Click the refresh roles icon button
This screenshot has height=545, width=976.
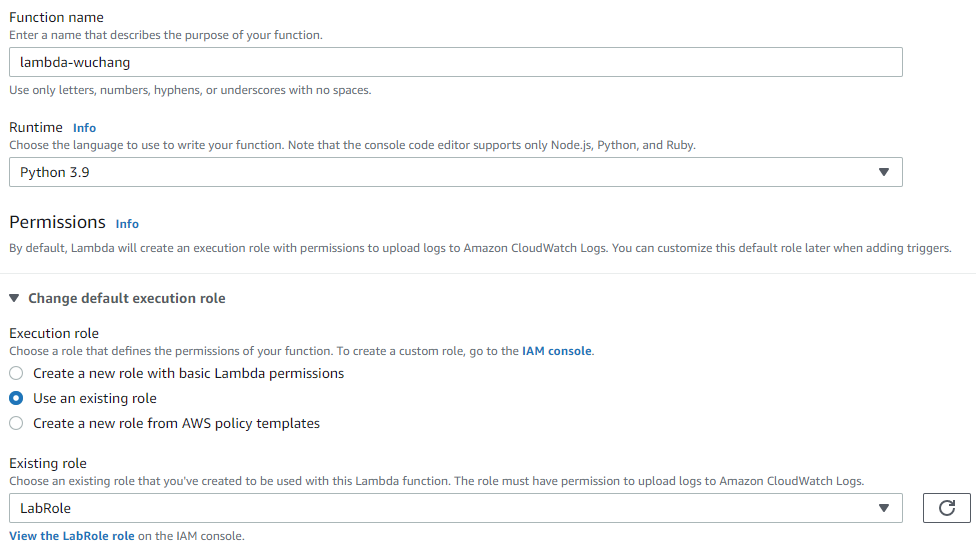click(x=946, y=508)
